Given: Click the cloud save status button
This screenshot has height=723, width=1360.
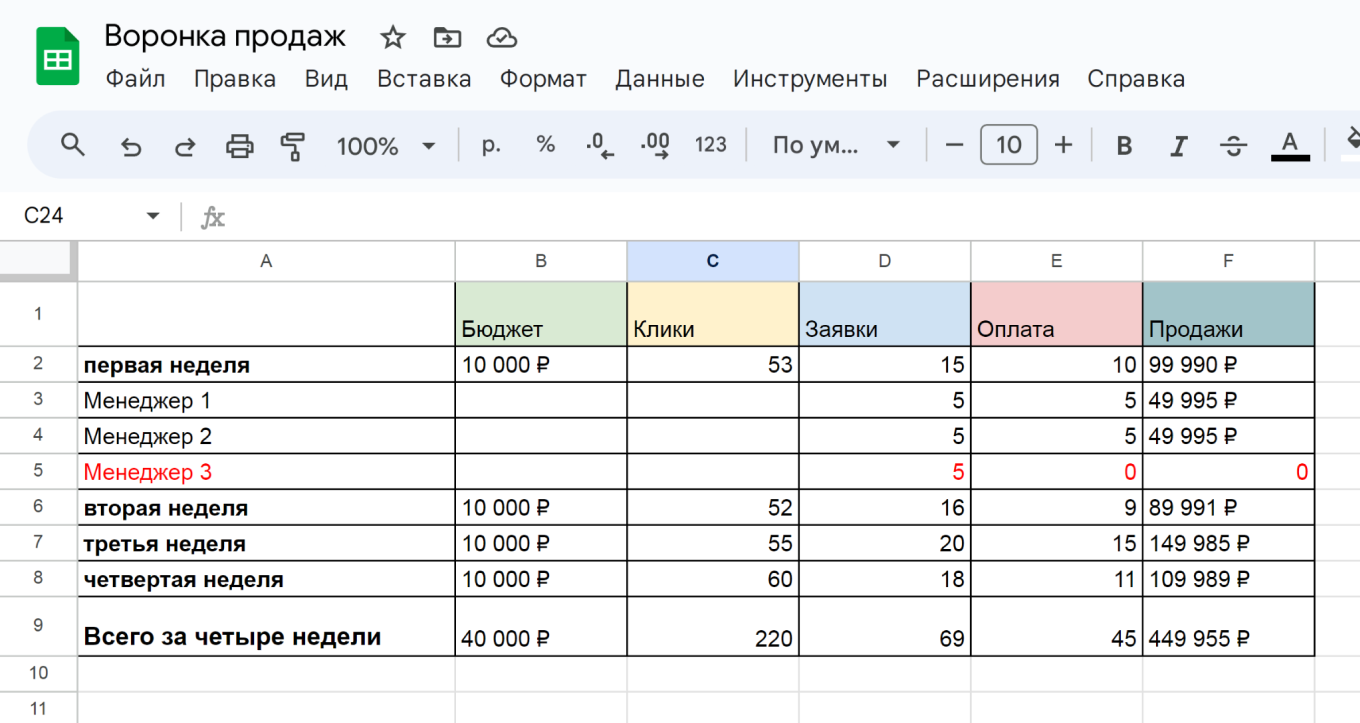Looking at the screenshot, I should tap(501, 36).
